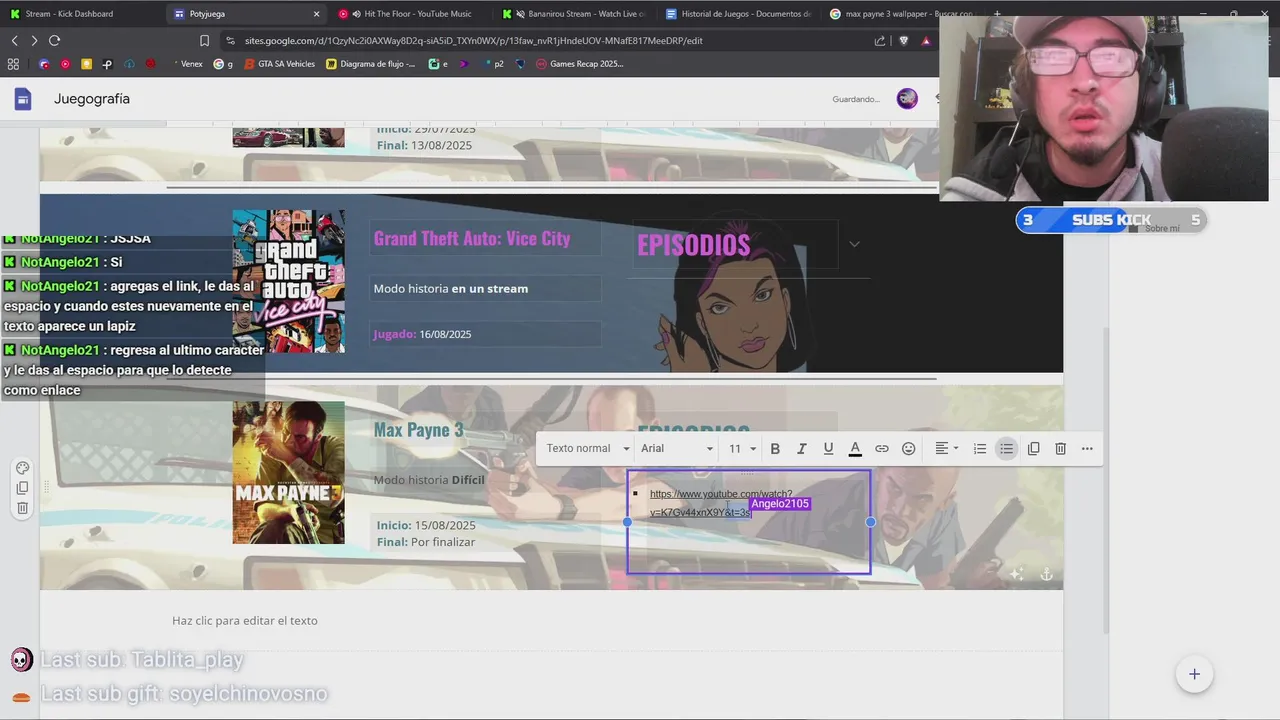This screenshot has height=720, width=1280.
Task: Open the emoji picker in toolbar
Action: [908, 449]
